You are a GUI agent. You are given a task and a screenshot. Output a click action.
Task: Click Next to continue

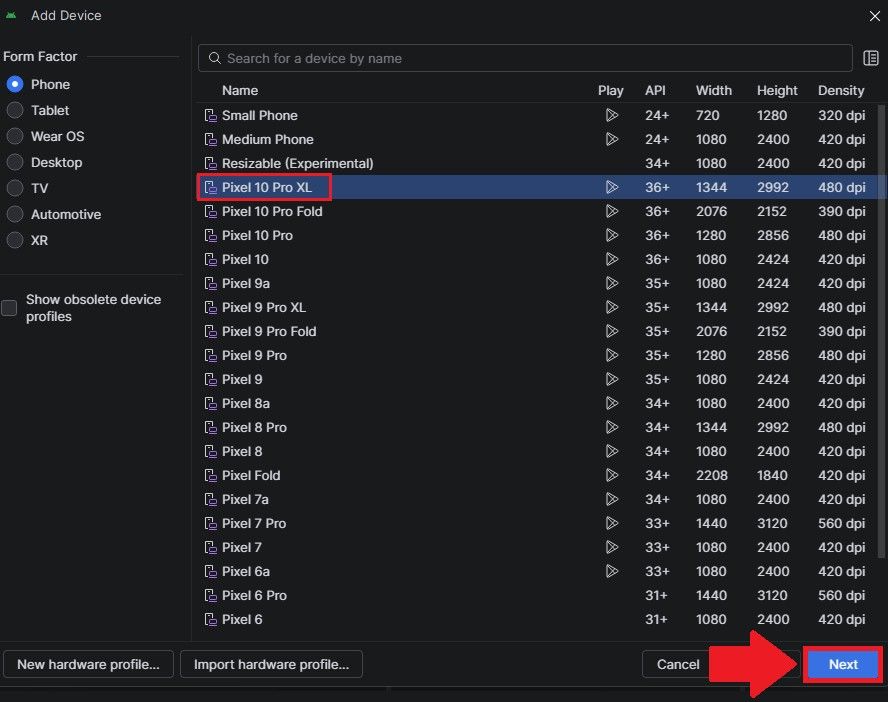[x=843, y=664]
